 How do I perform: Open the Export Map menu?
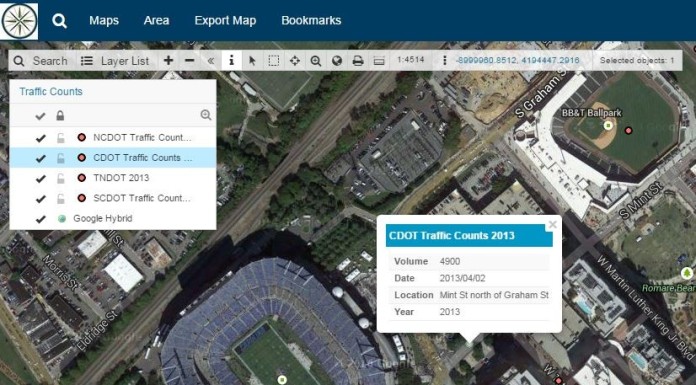[225, 20]
